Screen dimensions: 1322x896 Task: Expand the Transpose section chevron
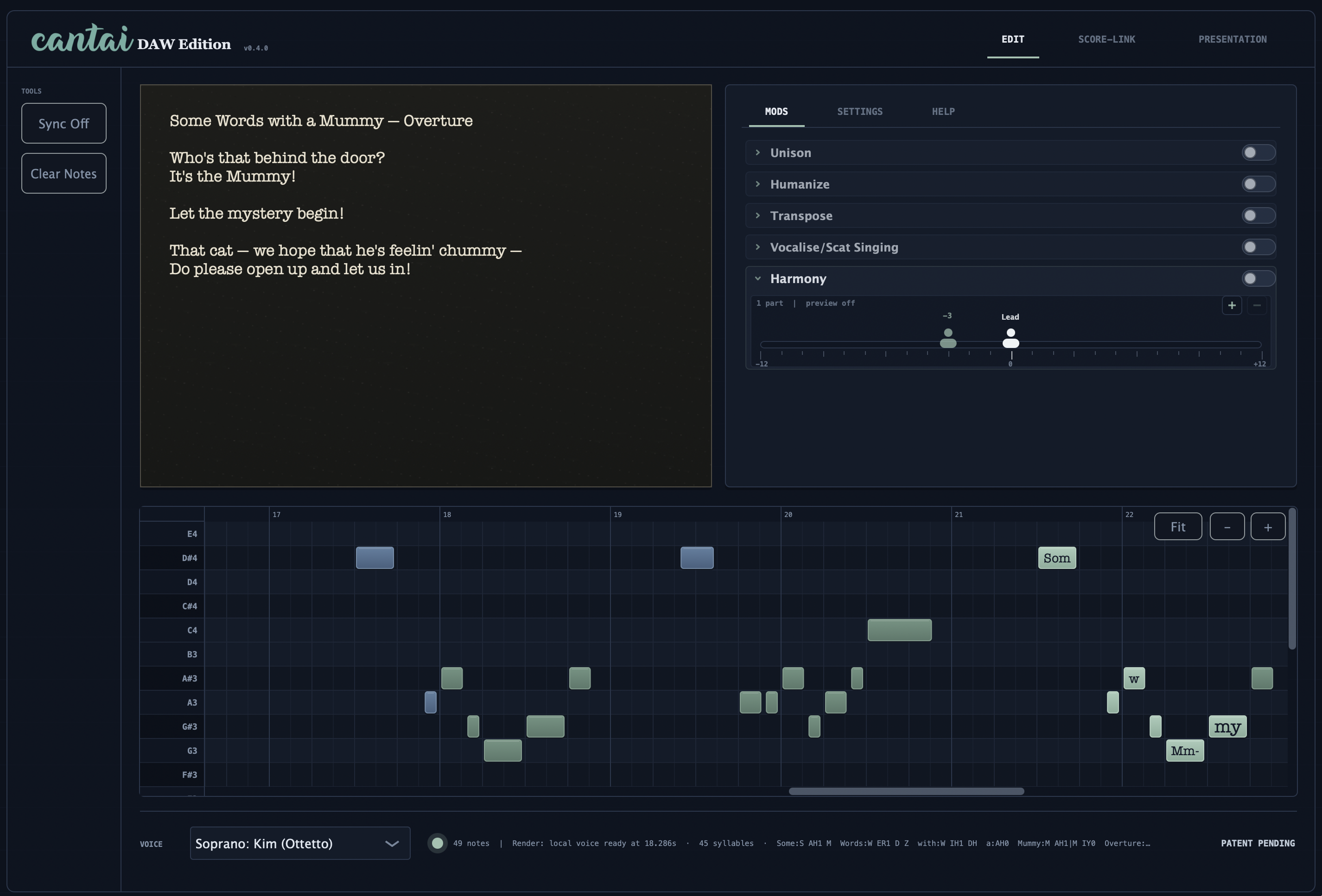[x=758, y=215]
